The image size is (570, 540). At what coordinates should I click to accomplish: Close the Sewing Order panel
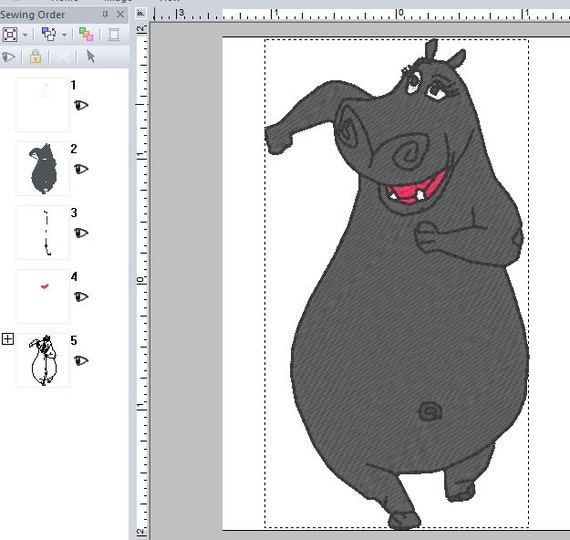120,15
